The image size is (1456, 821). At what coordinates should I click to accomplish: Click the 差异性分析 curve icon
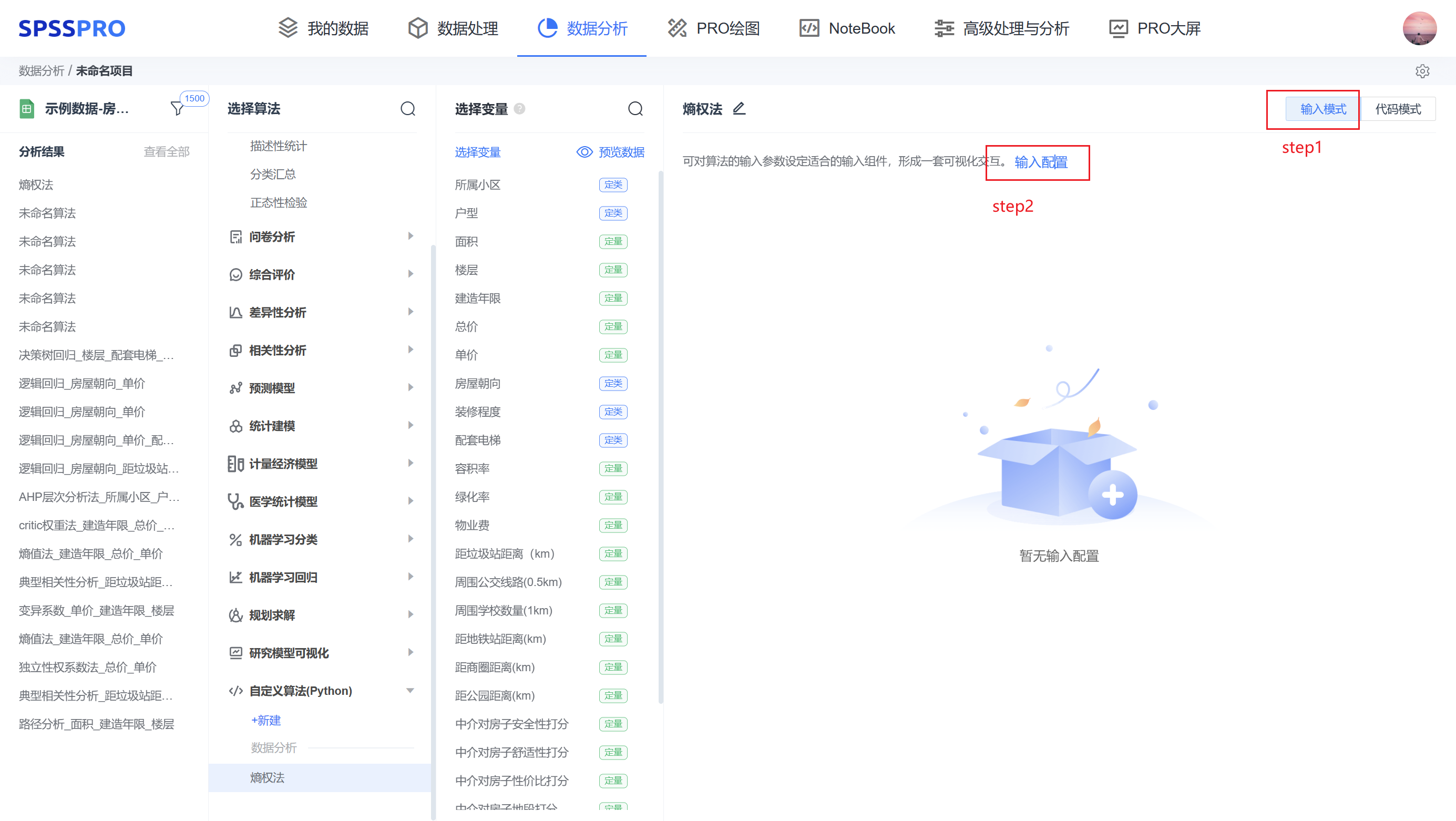click(x=235, y=312)
